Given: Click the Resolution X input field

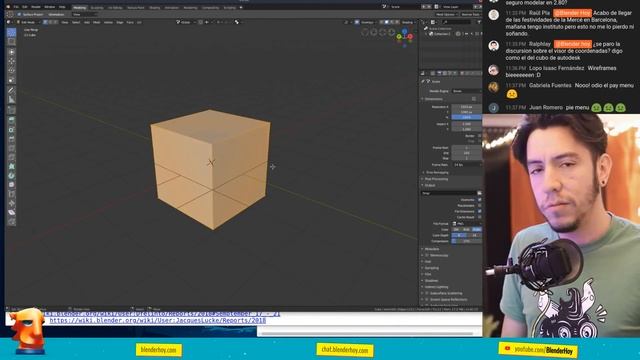Looking at the screenshot, I should (x=467, y=107).
